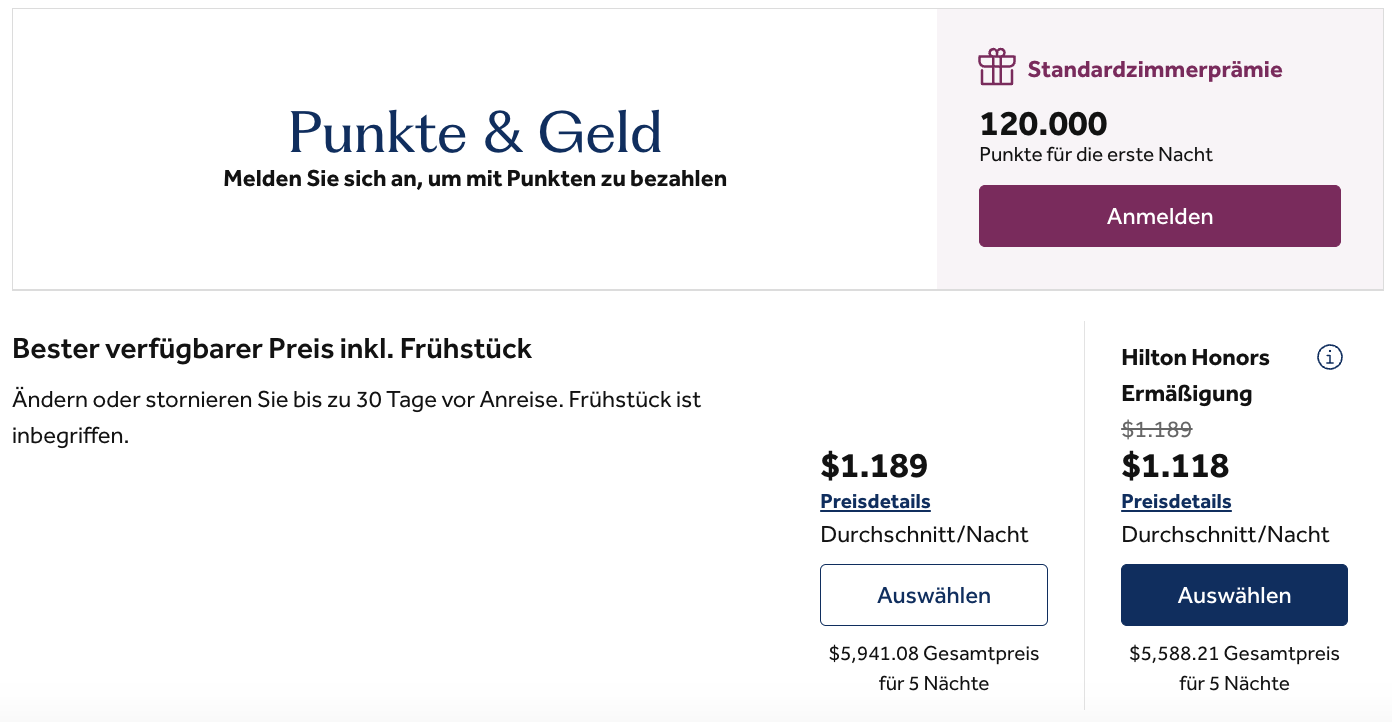Select the white Auswählen button for $1.189
The height and width of the screenshot is (722, 1392).
coord(933,595)
